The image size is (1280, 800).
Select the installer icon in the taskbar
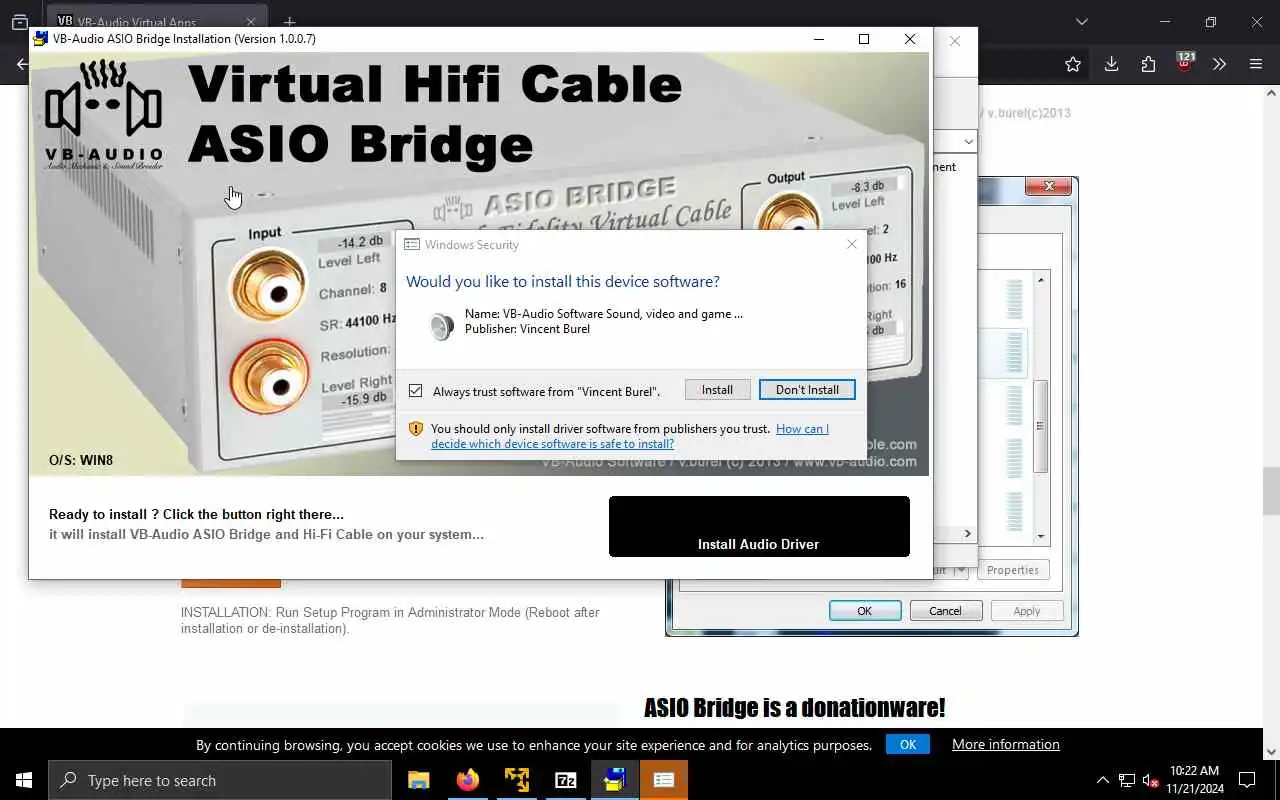(615, 780)
